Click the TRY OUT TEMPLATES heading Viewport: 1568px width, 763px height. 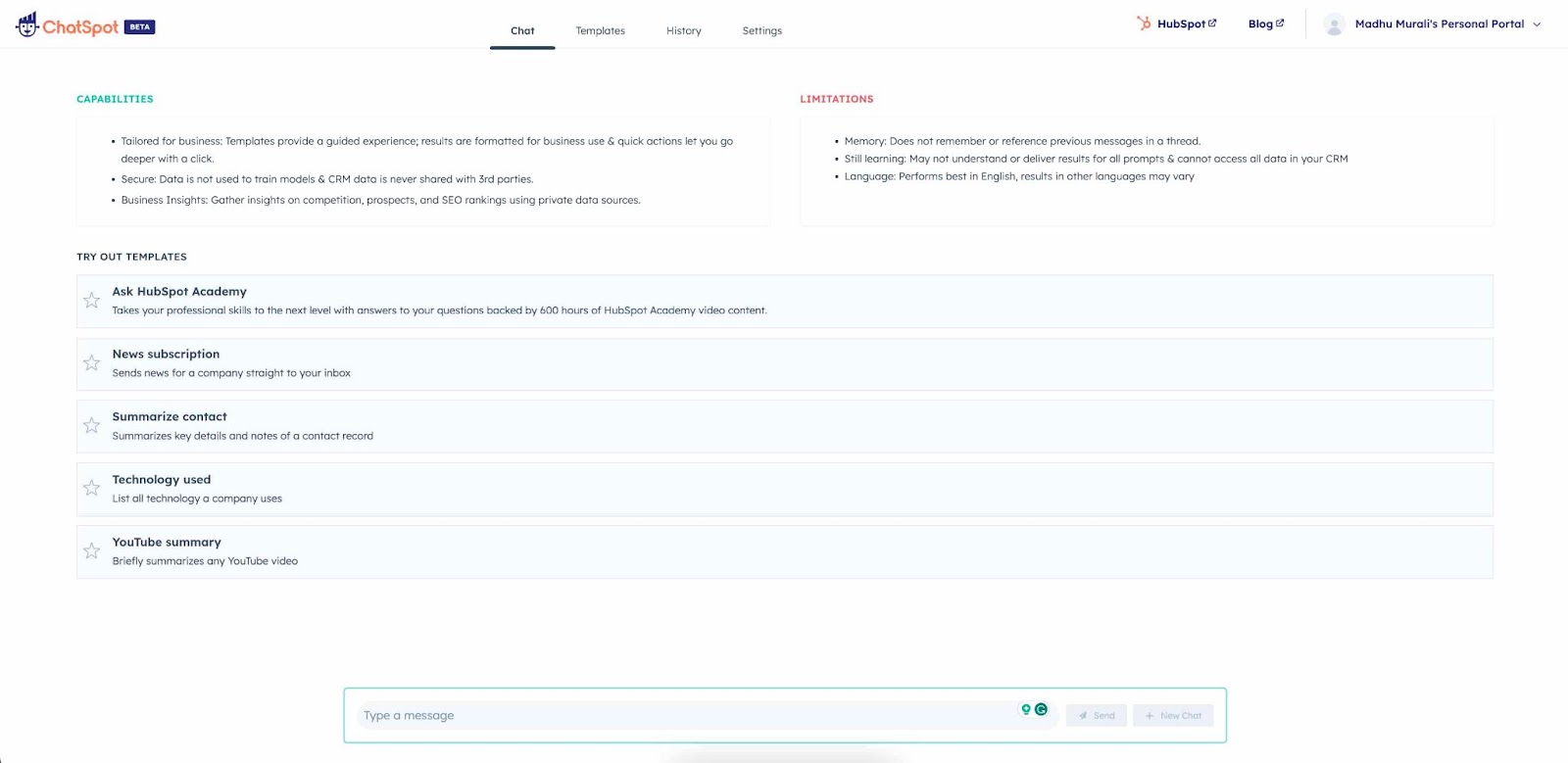(131, 257)
